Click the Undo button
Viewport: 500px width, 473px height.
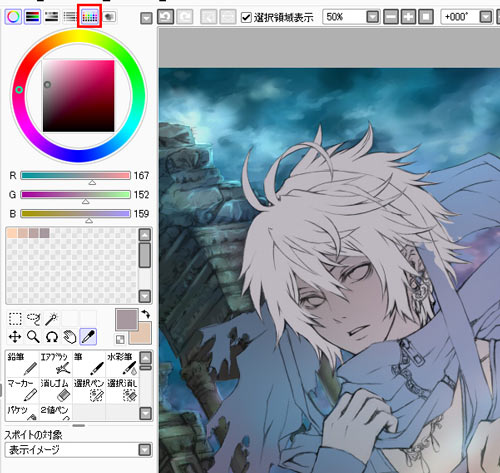click(x=165, y=17)
